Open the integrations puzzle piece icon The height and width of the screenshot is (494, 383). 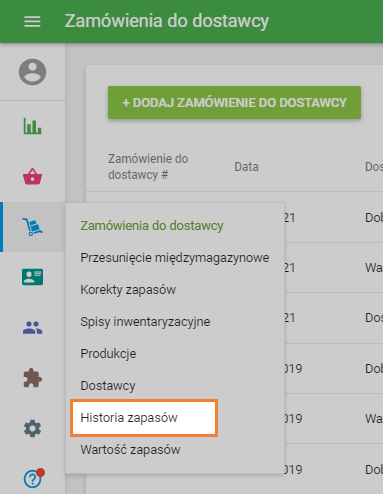coord(32,378)
